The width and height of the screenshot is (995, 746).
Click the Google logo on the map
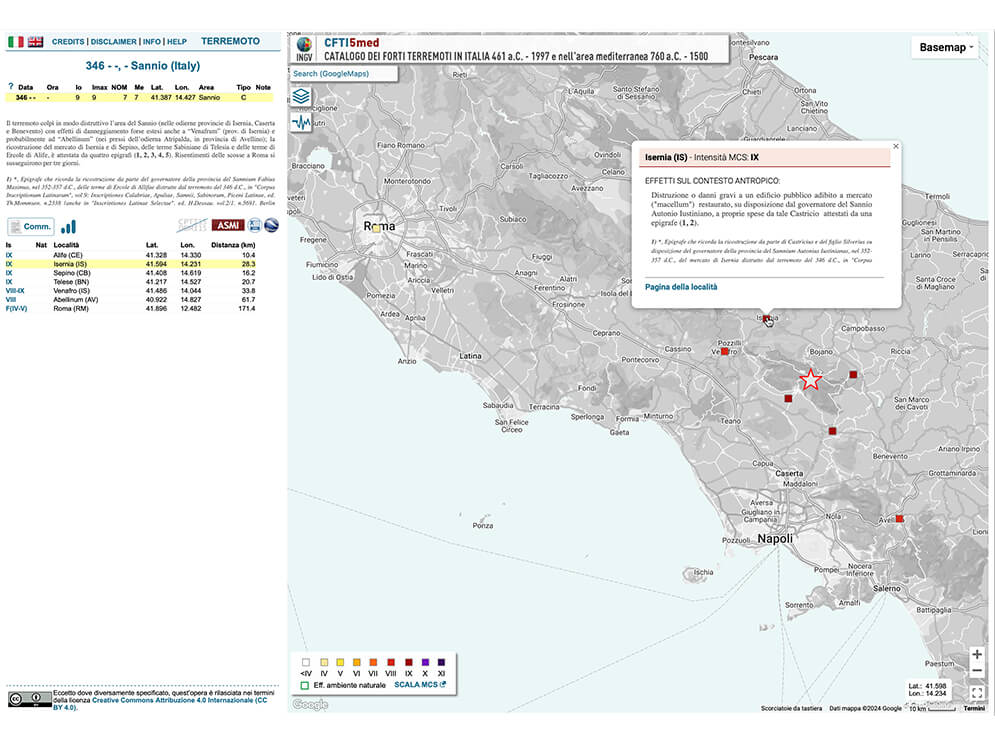pos(310,704)
